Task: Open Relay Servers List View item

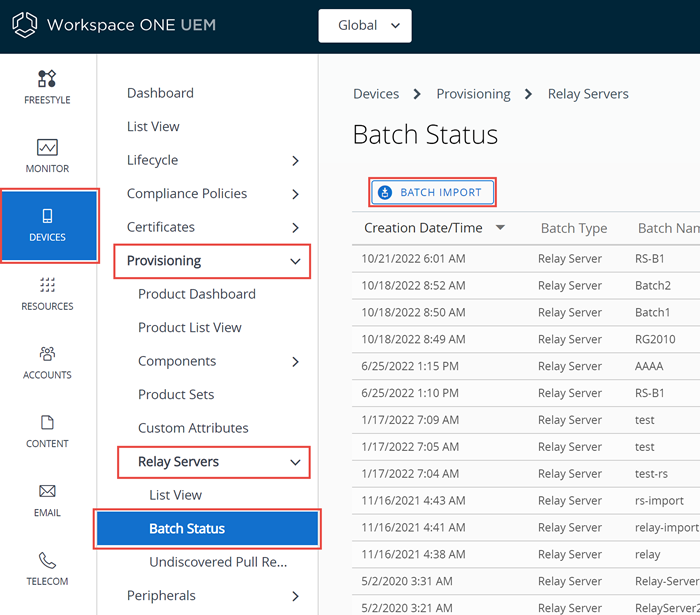Action: click(175, 494)
